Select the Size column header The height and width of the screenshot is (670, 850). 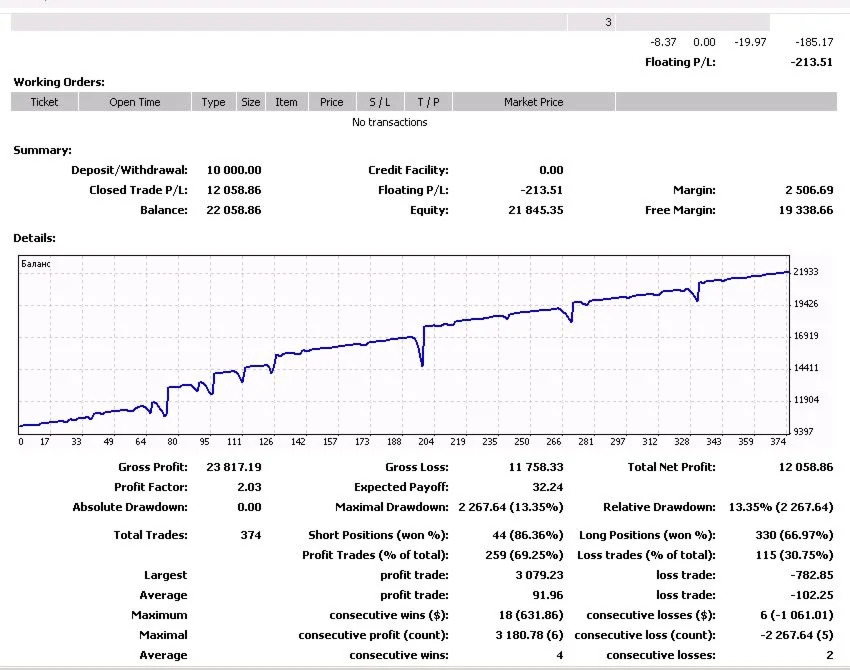click(250, 102)
